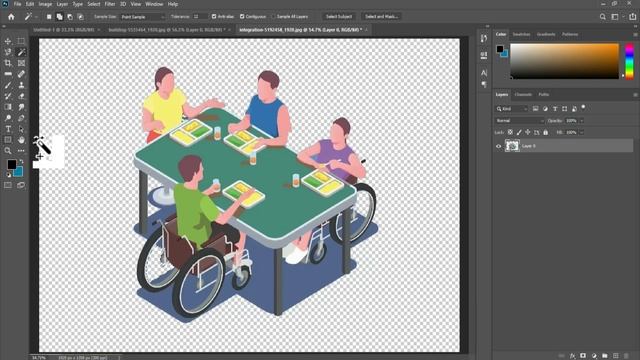Hide Layer 0 with eye icon

(498, 146)
